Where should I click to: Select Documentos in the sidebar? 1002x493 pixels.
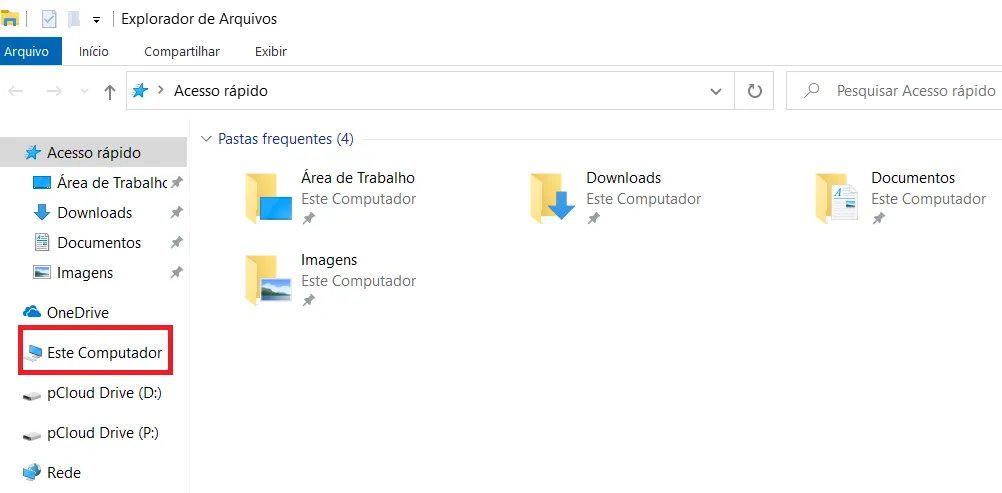click(99, 243)
